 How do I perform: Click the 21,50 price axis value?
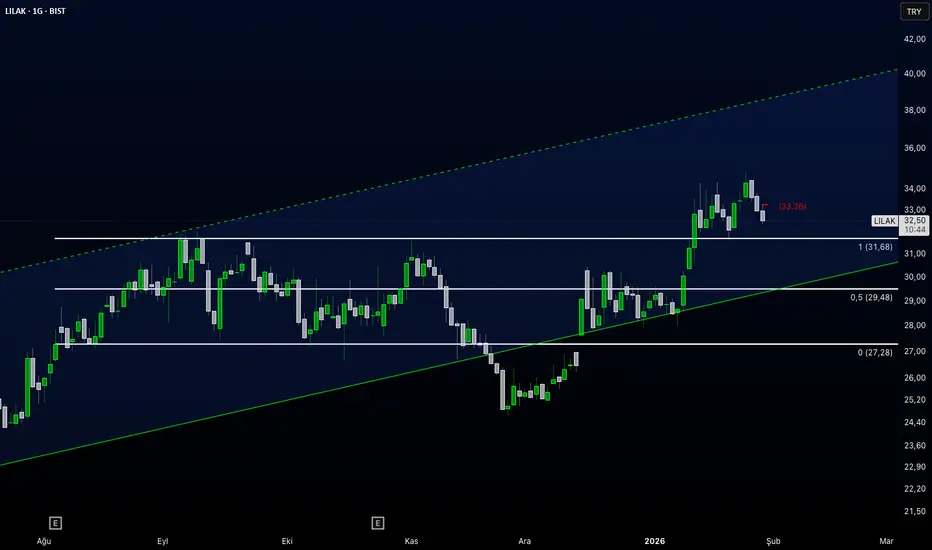click(x=915, y=511)
